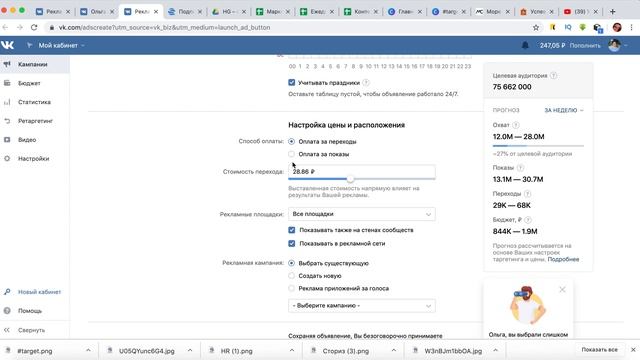The image size is (640, 360).
Task: Click help icon next to Переходы
Action: point(527,194)
